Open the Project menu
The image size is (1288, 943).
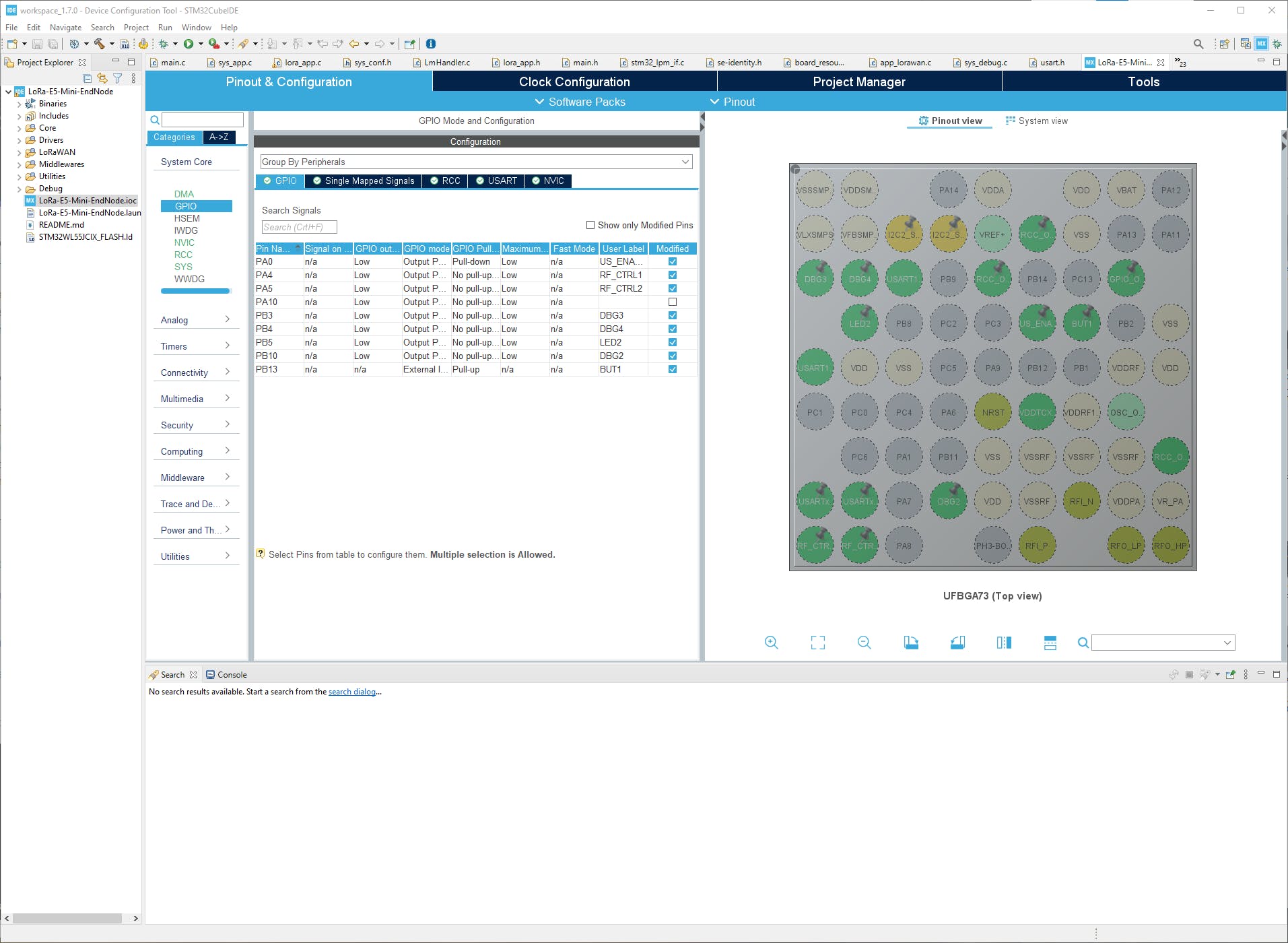tap(136, 28)
